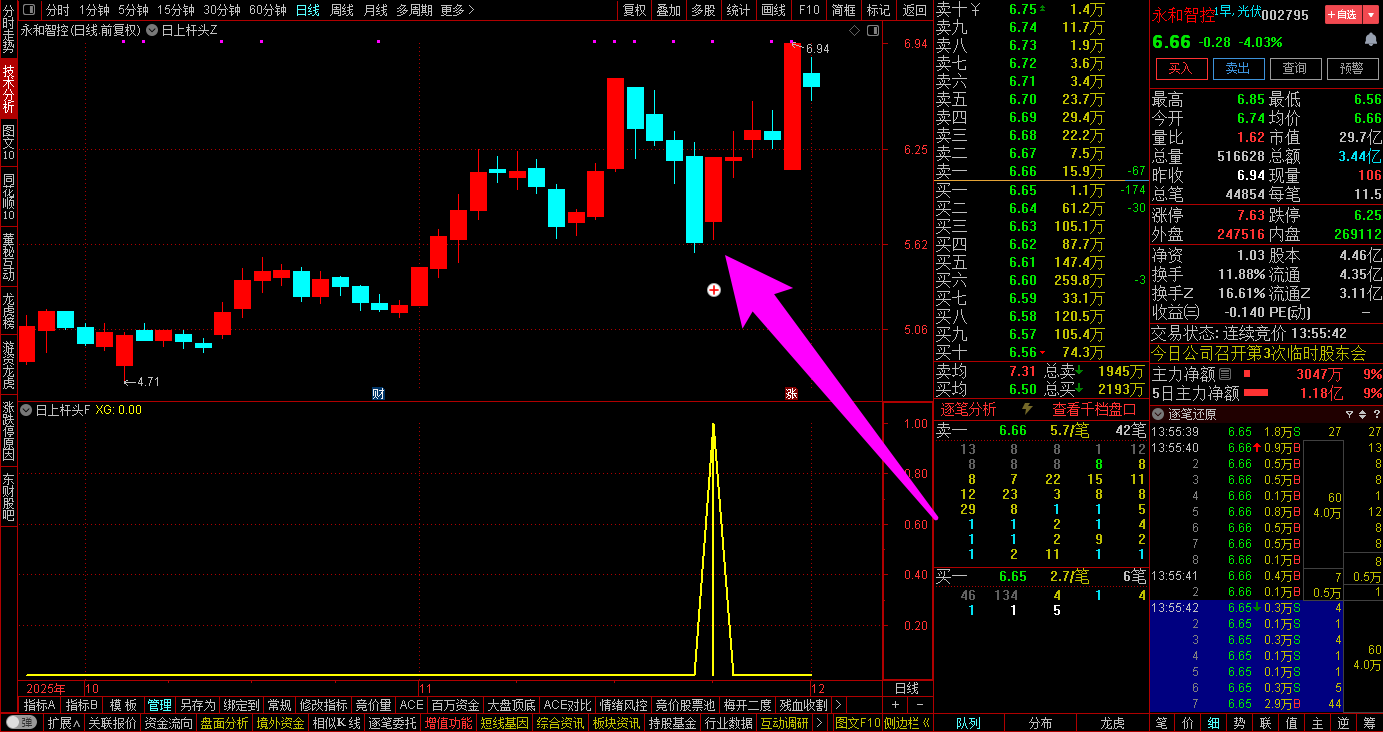Viewport: 1383px width, 732px height.
Task: Click the 返回 back button
Action: [x=914, y=10]
